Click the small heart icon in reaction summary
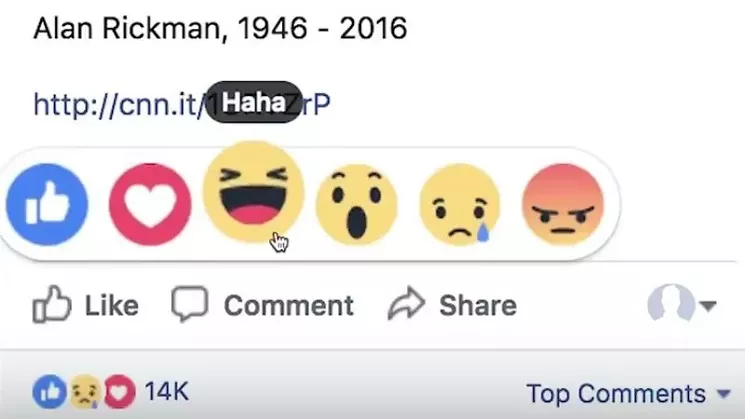Viewport: 745px width, 419px height. tap(119, 392)
